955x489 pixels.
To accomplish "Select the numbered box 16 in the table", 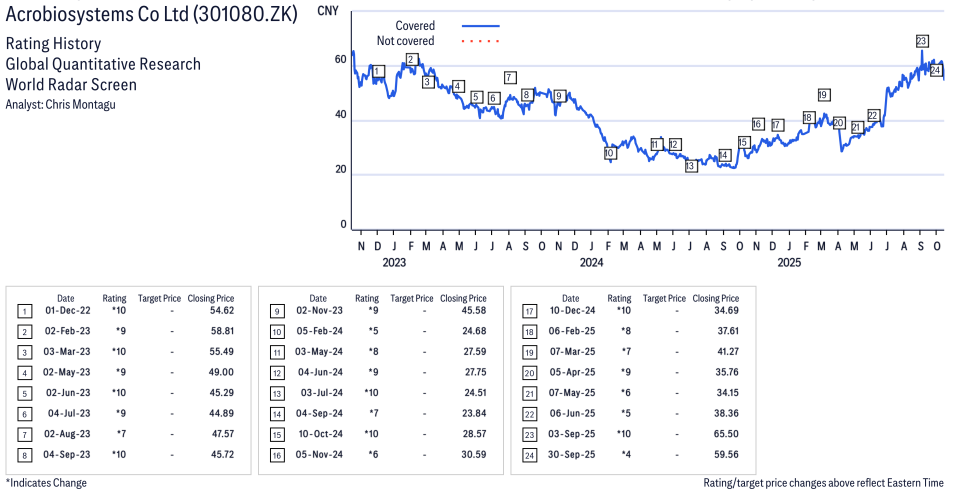I will (276, 455).
